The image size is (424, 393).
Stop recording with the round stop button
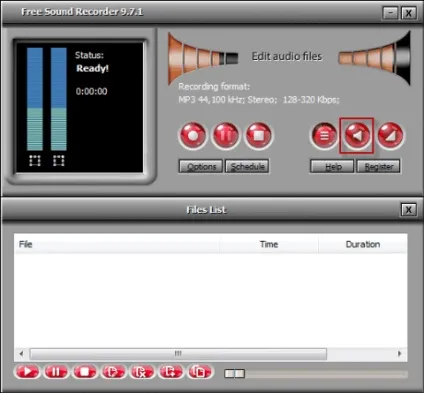[259, 136]
